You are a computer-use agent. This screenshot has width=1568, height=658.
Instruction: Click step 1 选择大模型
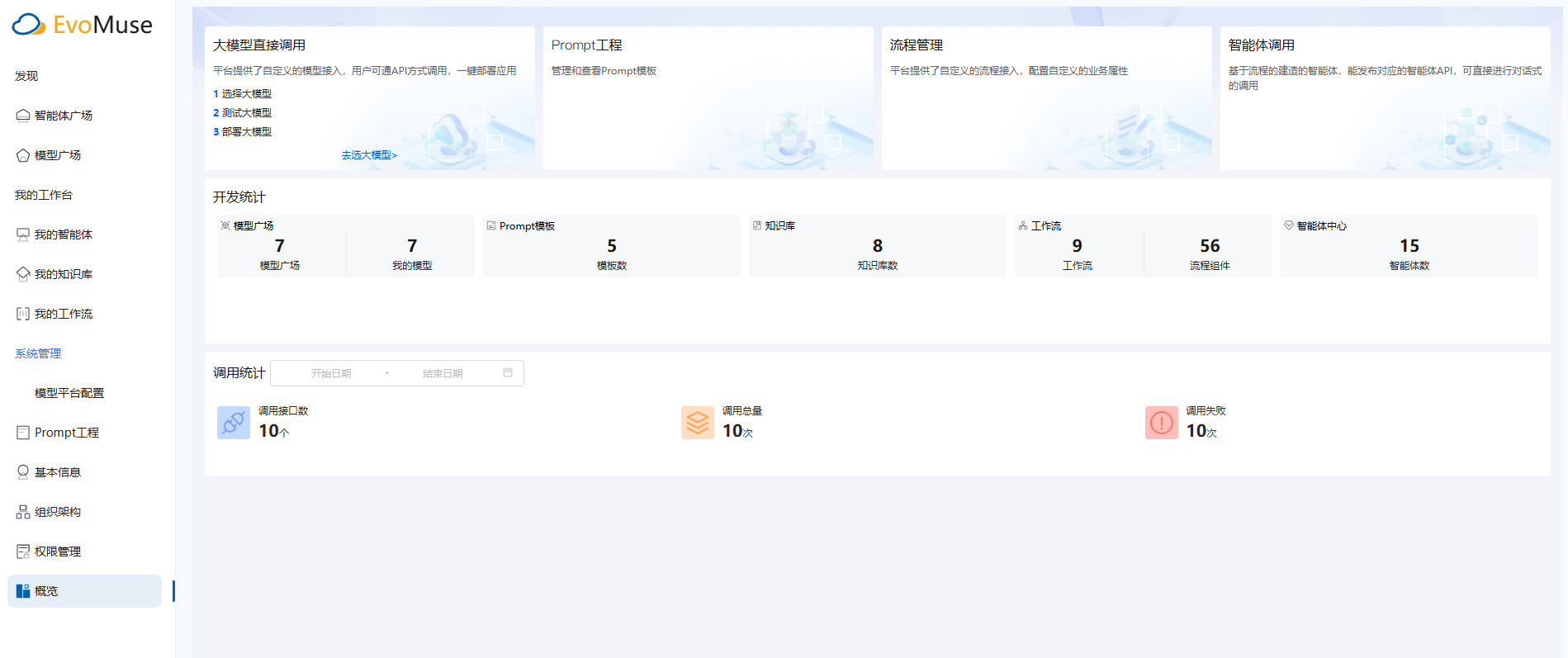[x=243, y=94]
